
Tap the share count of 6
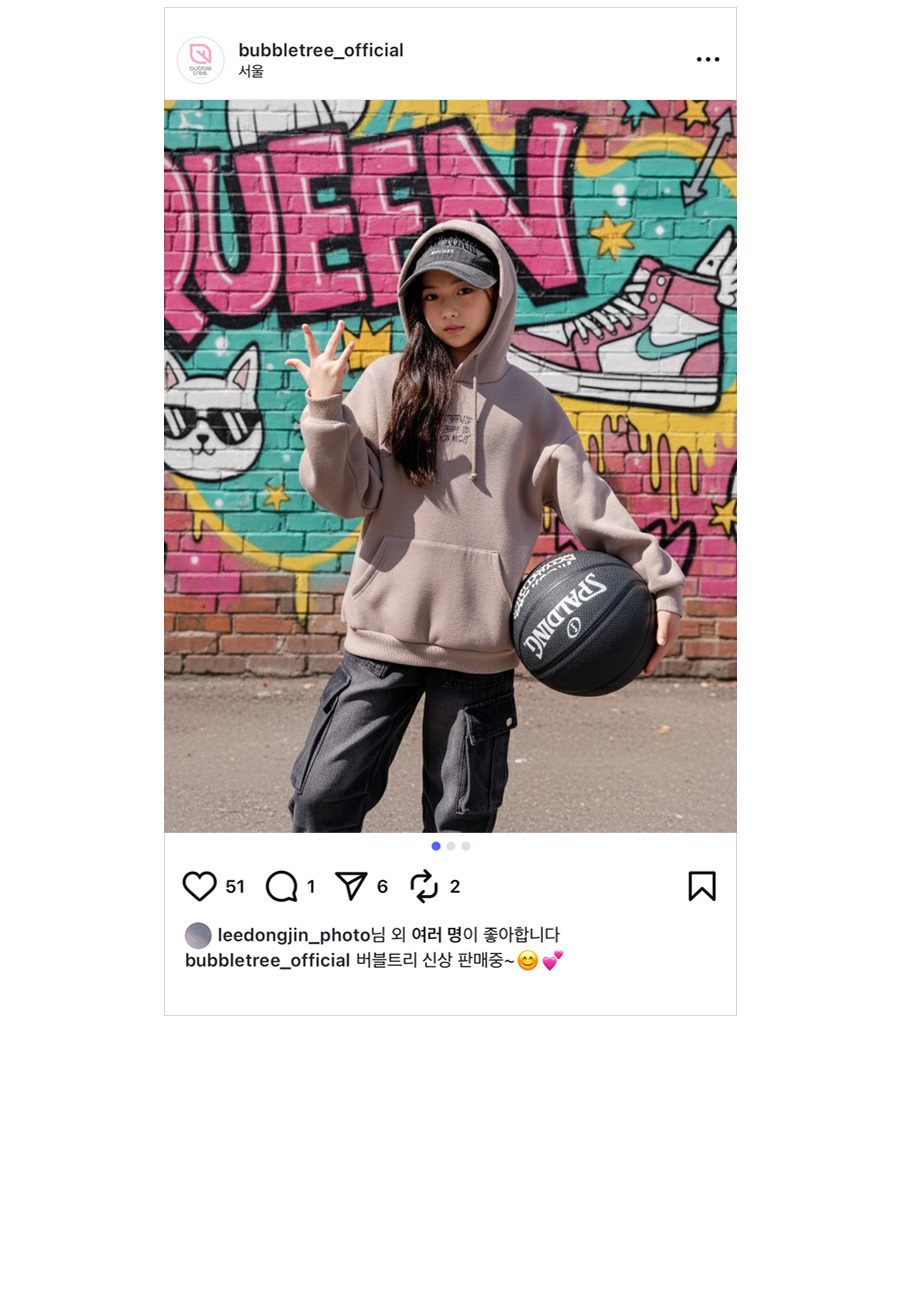tap(382, 887)
